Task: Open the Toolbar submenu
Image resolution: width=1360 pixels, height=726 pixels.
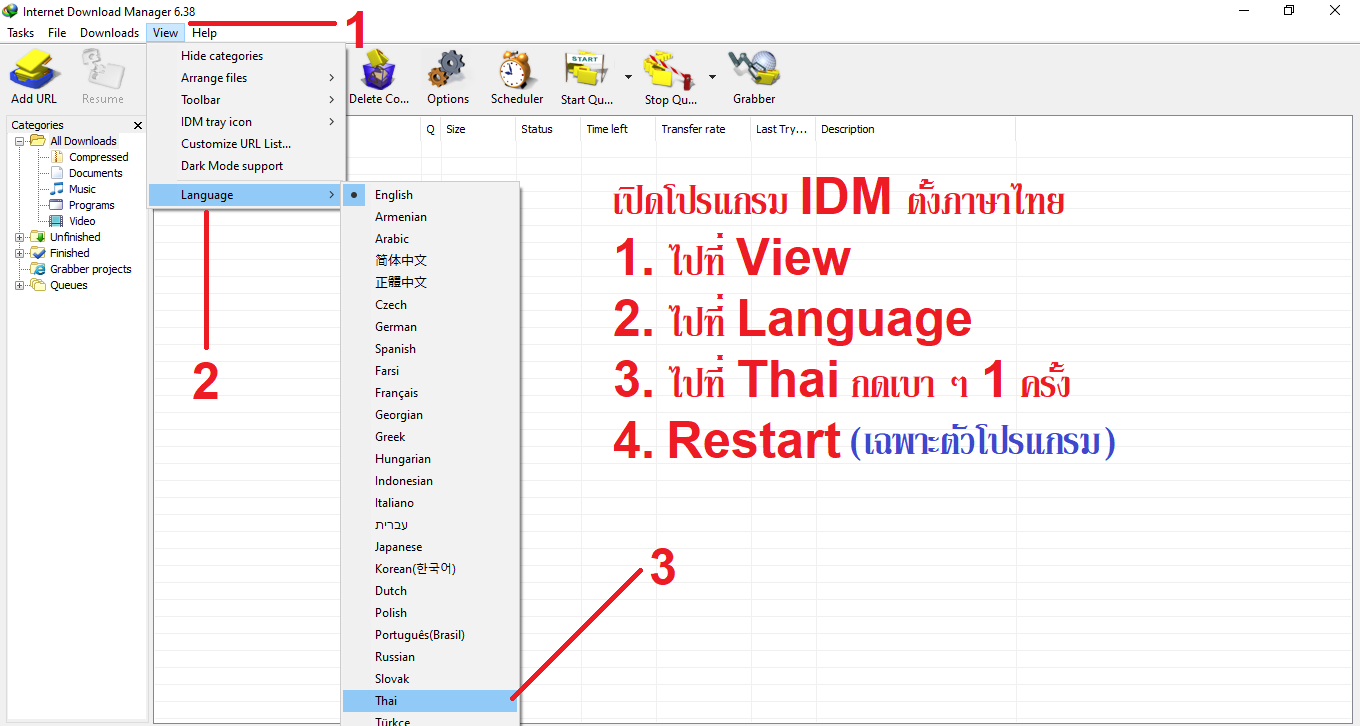Action: click(x=247, y=100)
